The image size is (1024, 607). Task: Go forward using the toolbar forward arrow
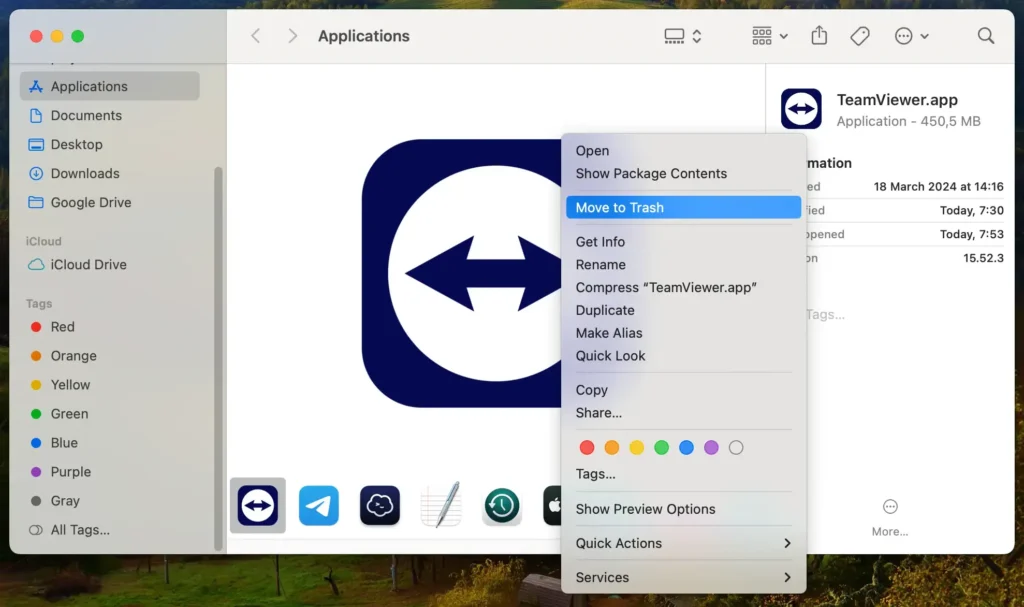[293, 36]
